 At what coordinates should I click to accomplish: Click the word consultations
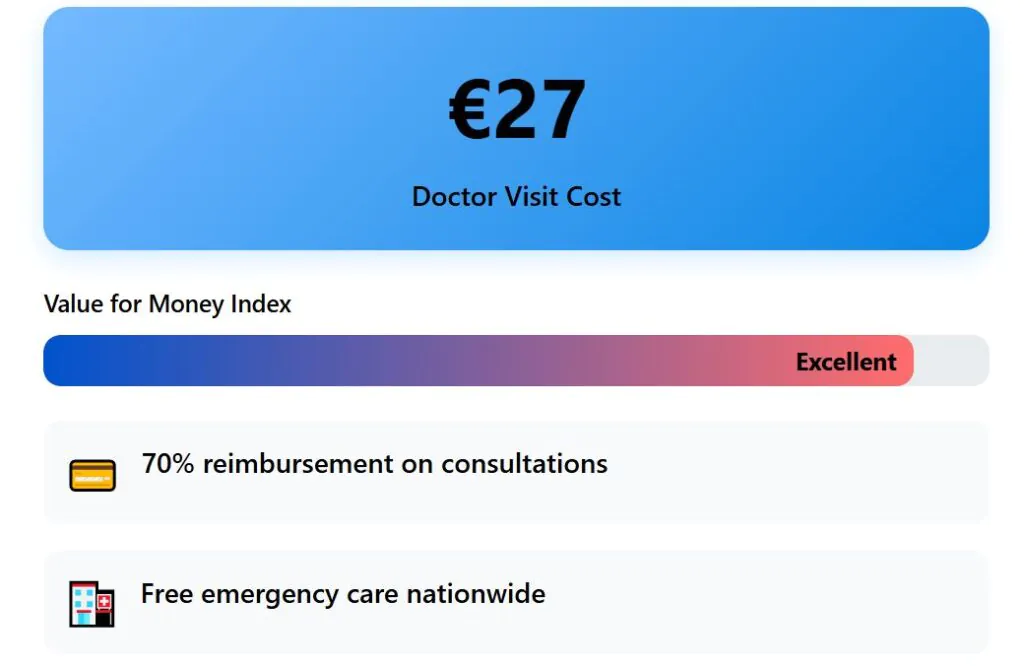(524, 464)
